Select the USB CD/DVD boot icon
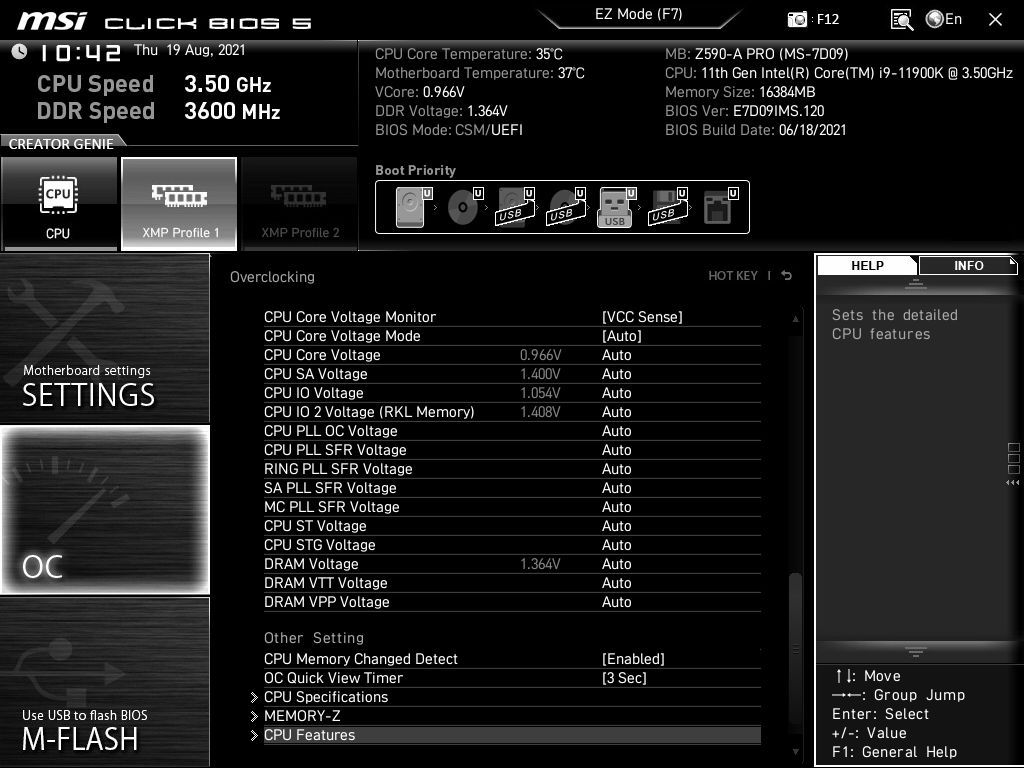Image resolution: width=1024 pixels, height=768 pixels. click(x=567, y=207)
